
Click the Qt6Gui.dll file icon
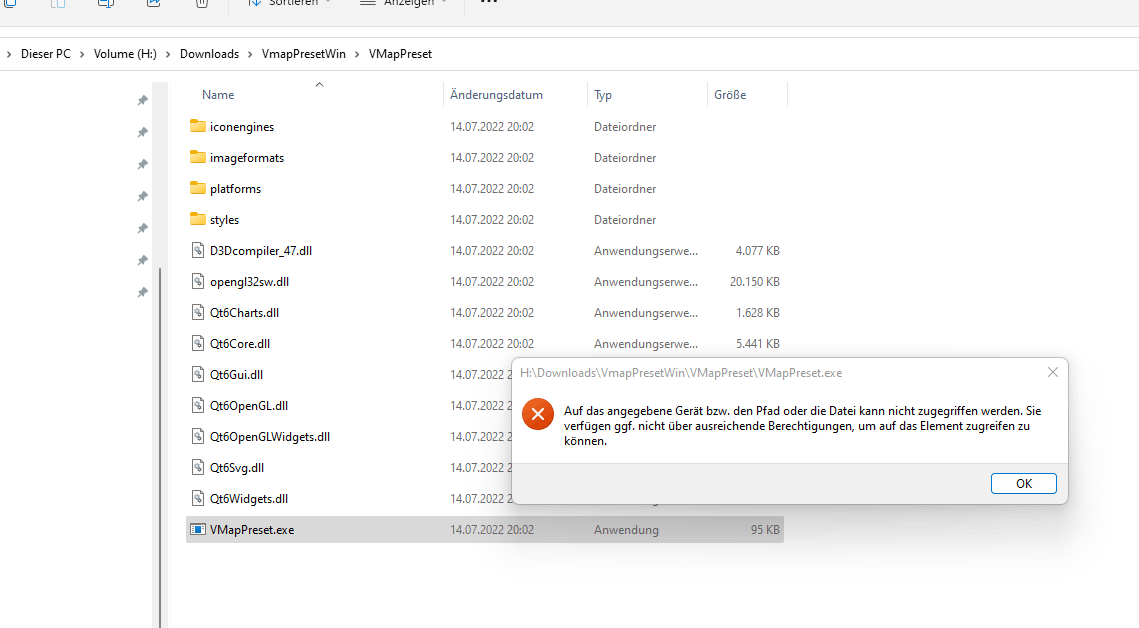(198, 375)
